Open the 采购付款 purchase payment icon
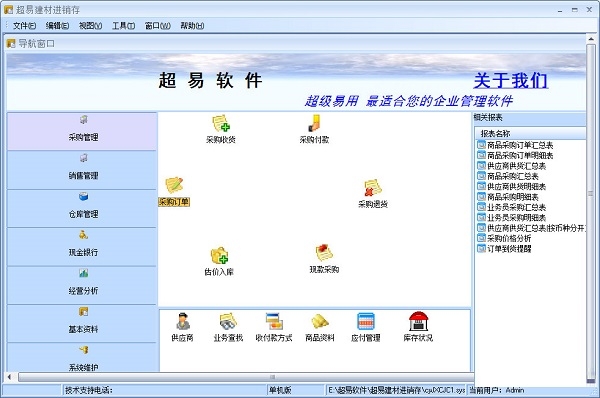600x398 pixels. click(315, 124)
